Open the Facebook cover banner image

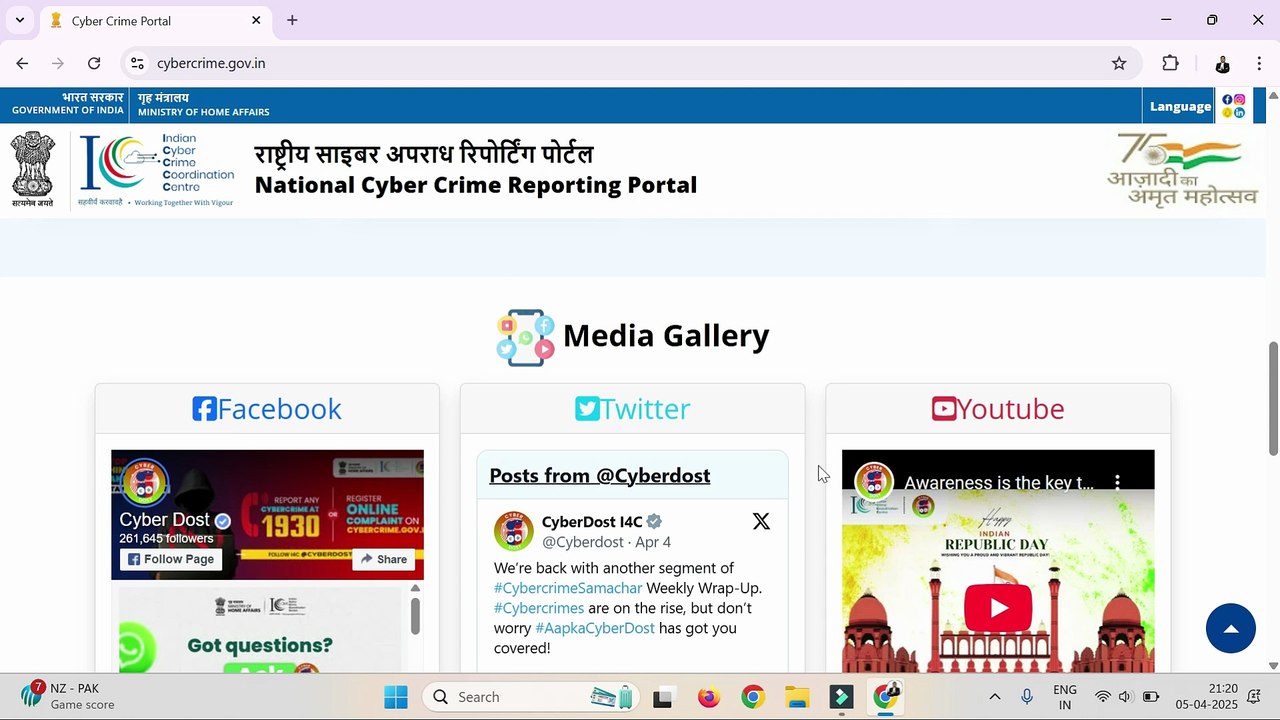[268, 514]
